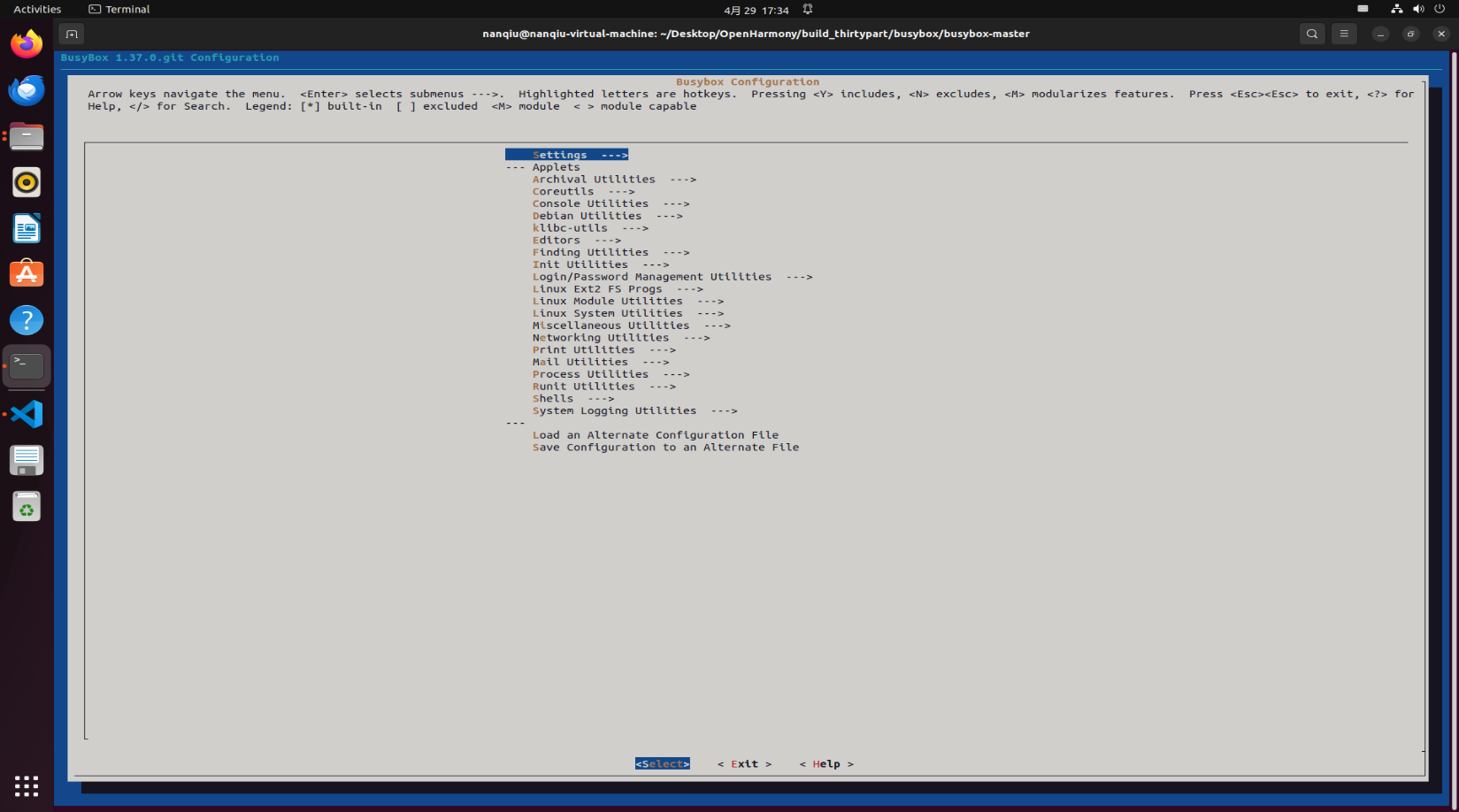
Task: Switch to Visual Studio Code icon
Action: [x=27, y=414]
